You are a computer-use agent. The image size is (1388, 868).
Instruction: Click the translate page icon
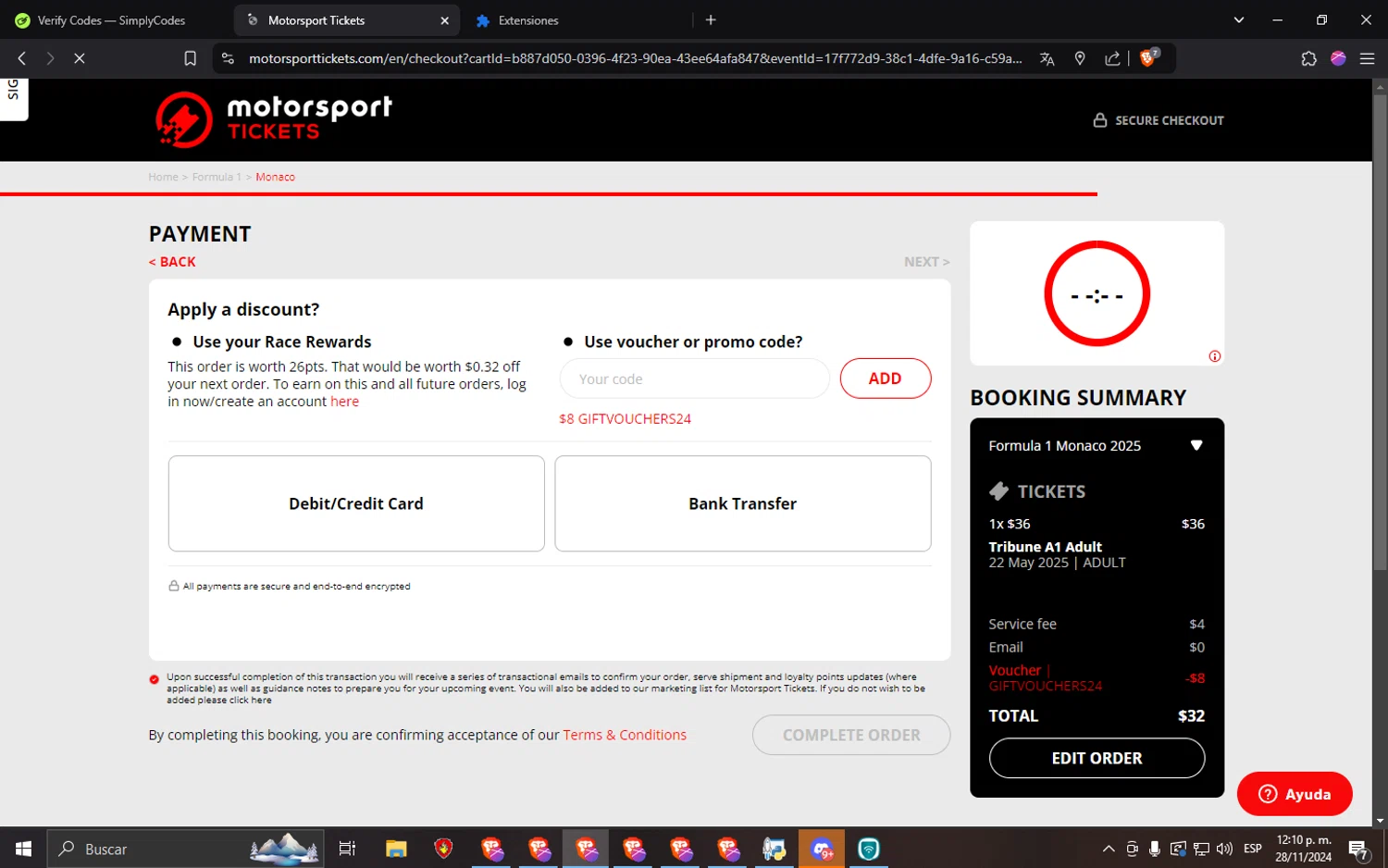click(x=1047, y=58)
